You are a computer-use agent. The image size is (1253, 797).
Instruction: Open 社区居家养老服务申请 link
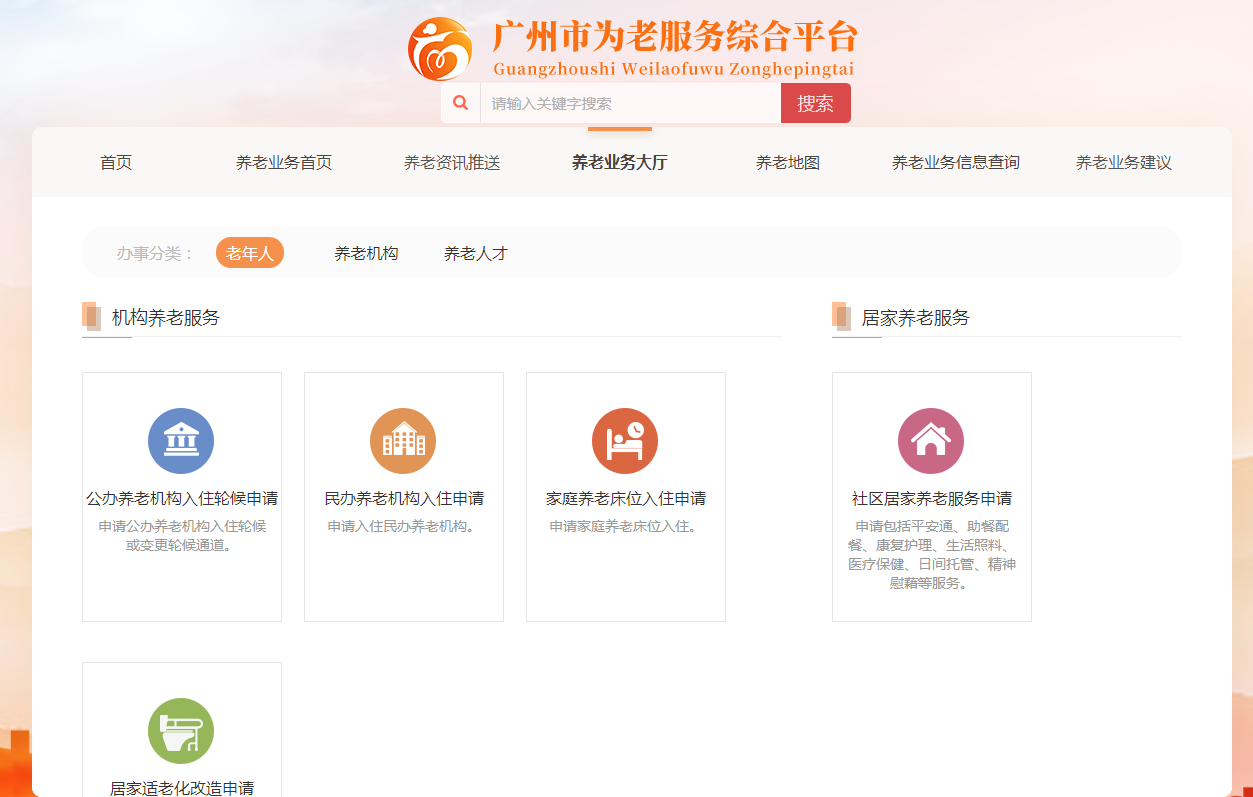(932, 498)
